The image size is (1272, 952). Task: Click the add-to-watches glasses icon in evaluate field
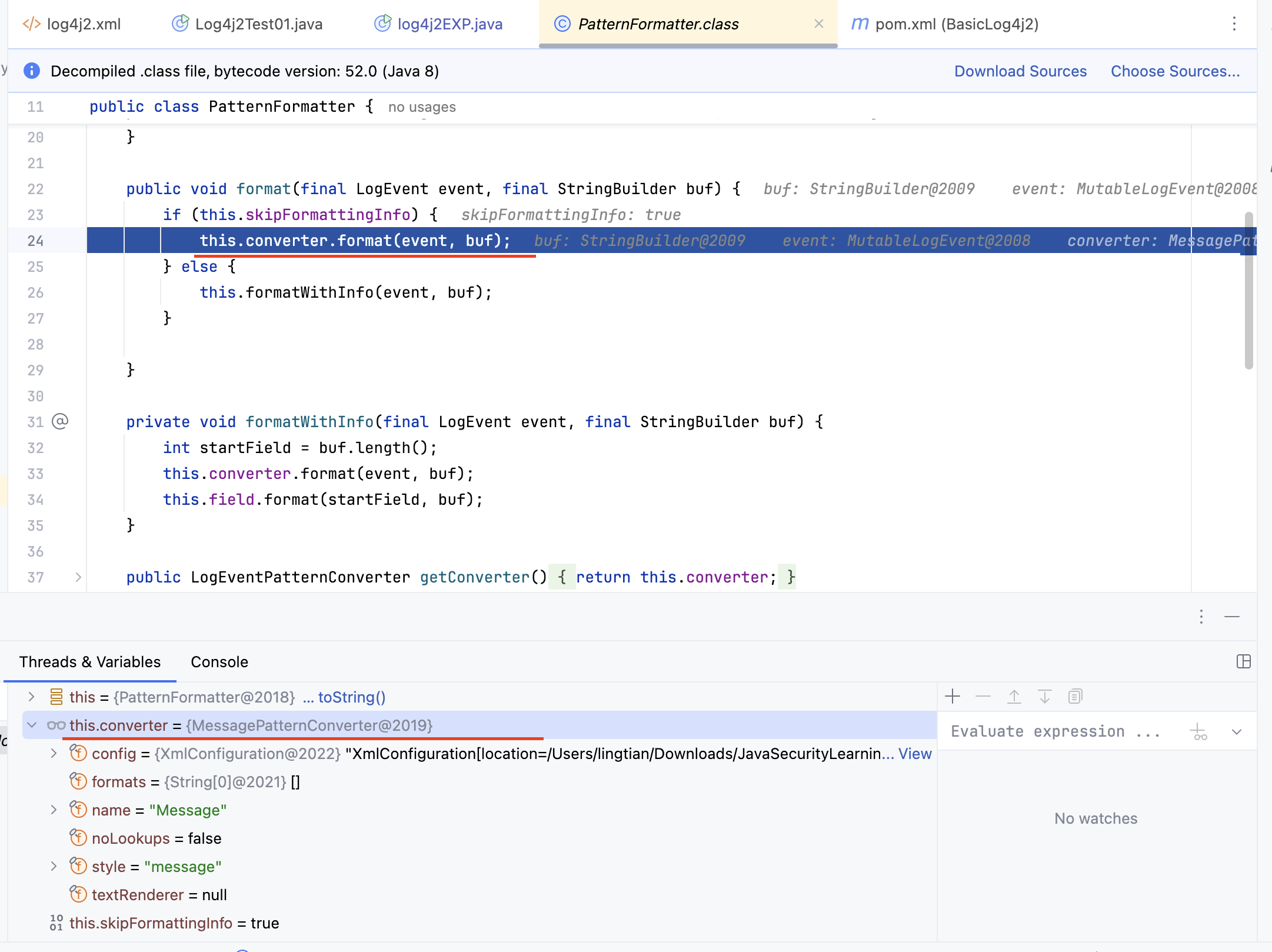coord(1198,732)
